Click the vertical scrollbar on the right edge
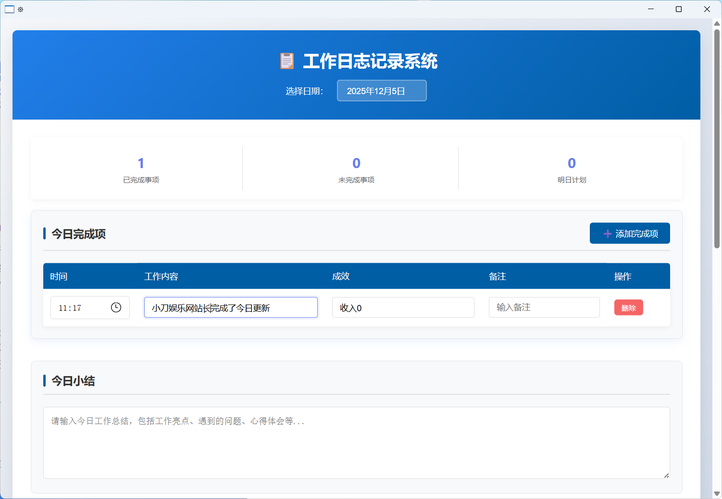 coord(716,140)
